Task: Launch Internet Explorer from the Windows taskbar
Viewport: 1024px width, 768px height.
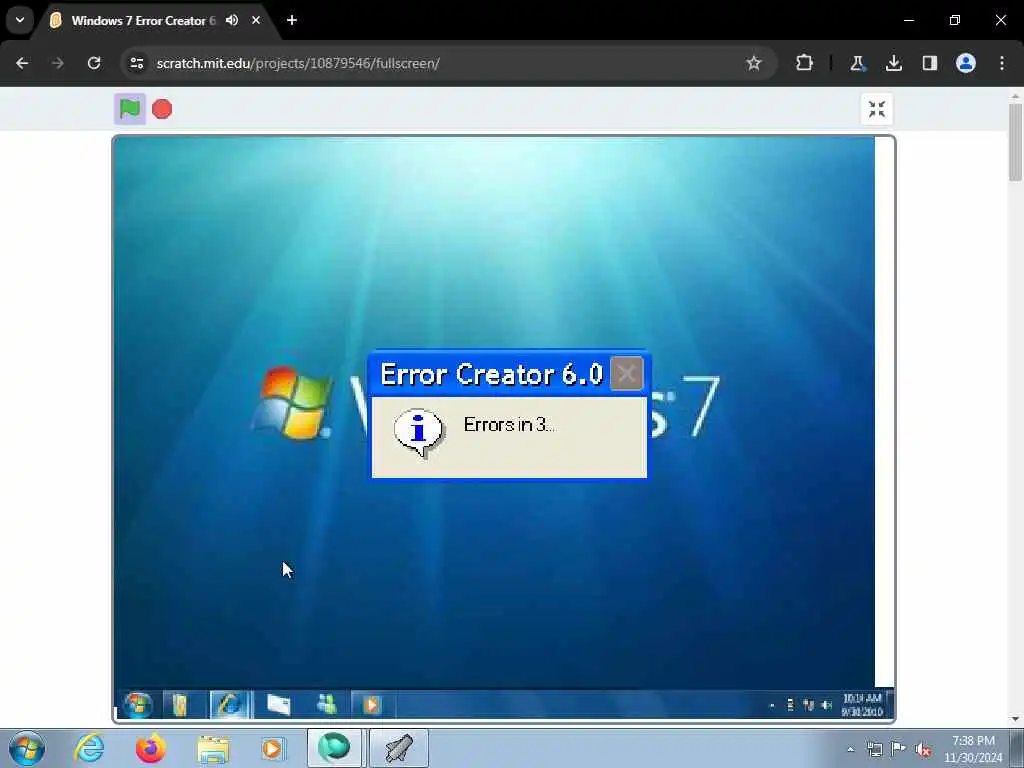Action: click(x=89, y=748)
